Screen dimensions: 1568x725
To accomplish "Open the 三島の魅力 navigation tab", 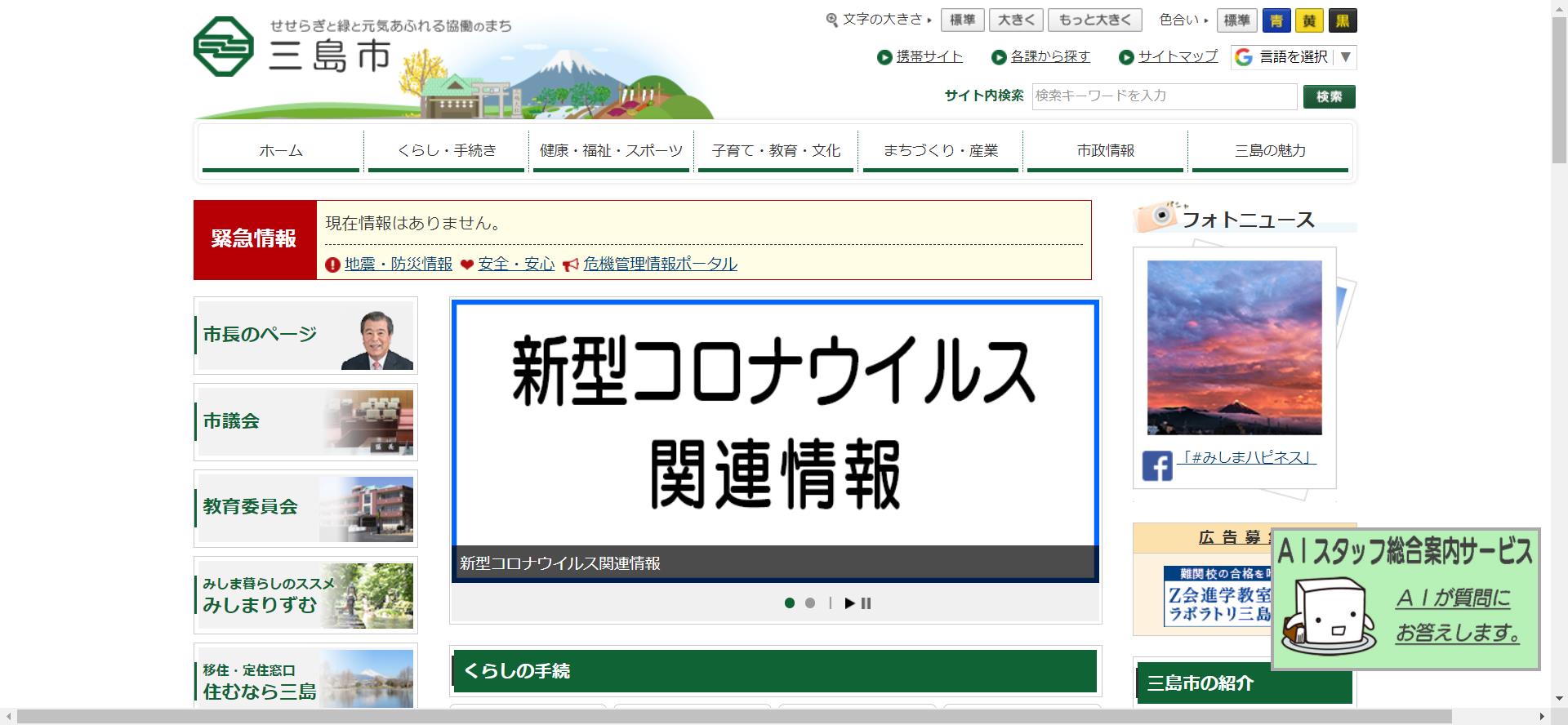I will pos(1270,150).
